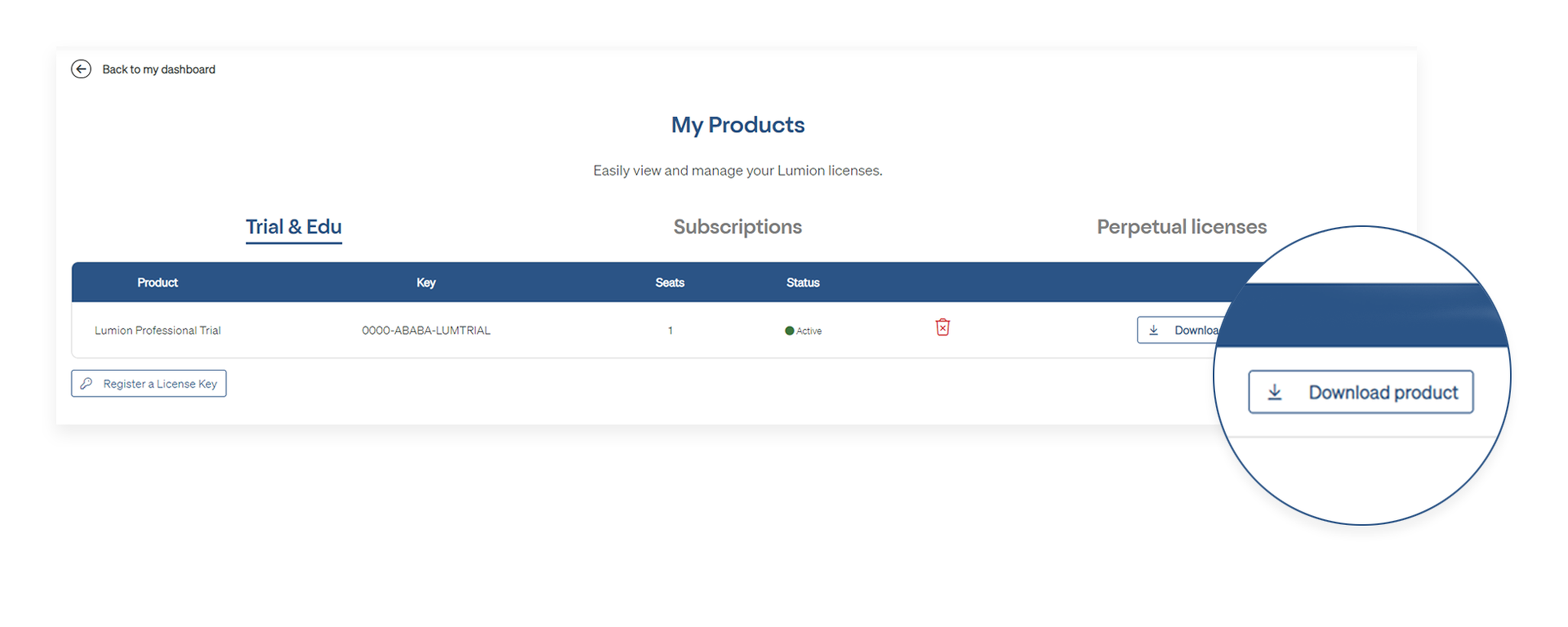Switch to the Trial & Edu tab
The height and width of the screenshot is (627, 1568).
click(293, 226)
